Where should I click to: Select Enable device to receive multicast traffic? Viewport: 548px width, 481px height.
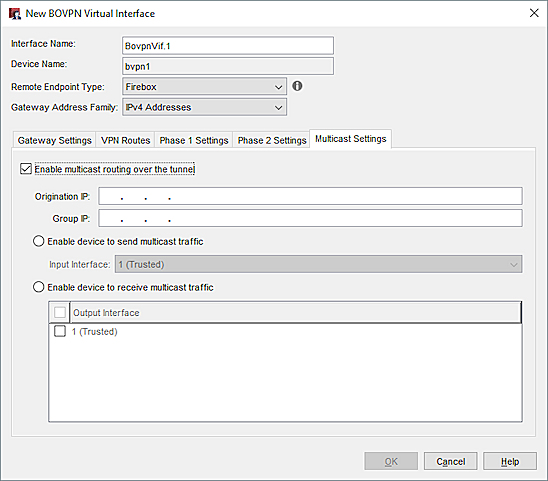pos(38,287)
